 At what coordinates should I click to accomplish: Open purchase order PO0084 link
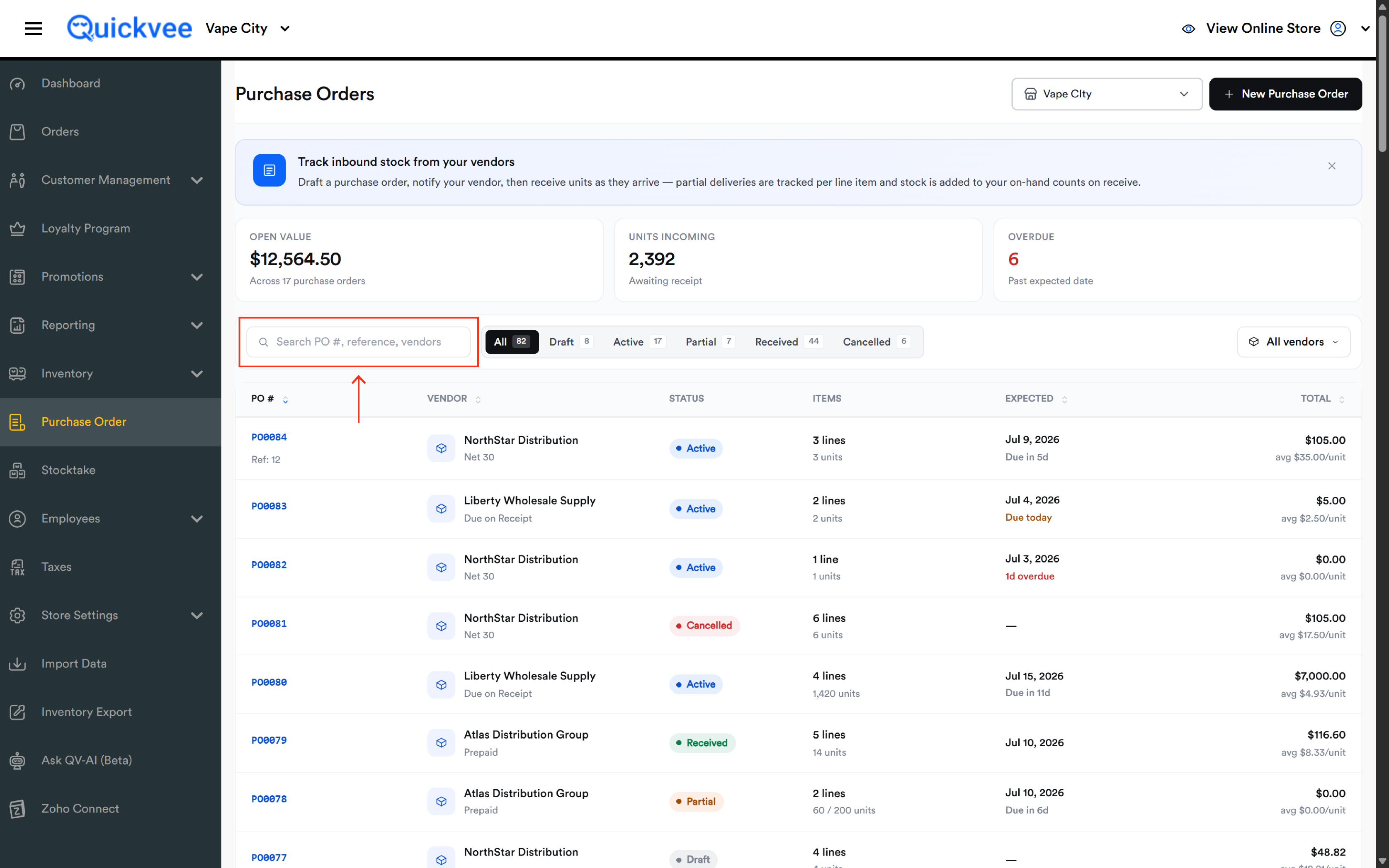click(x=269, y=437)
